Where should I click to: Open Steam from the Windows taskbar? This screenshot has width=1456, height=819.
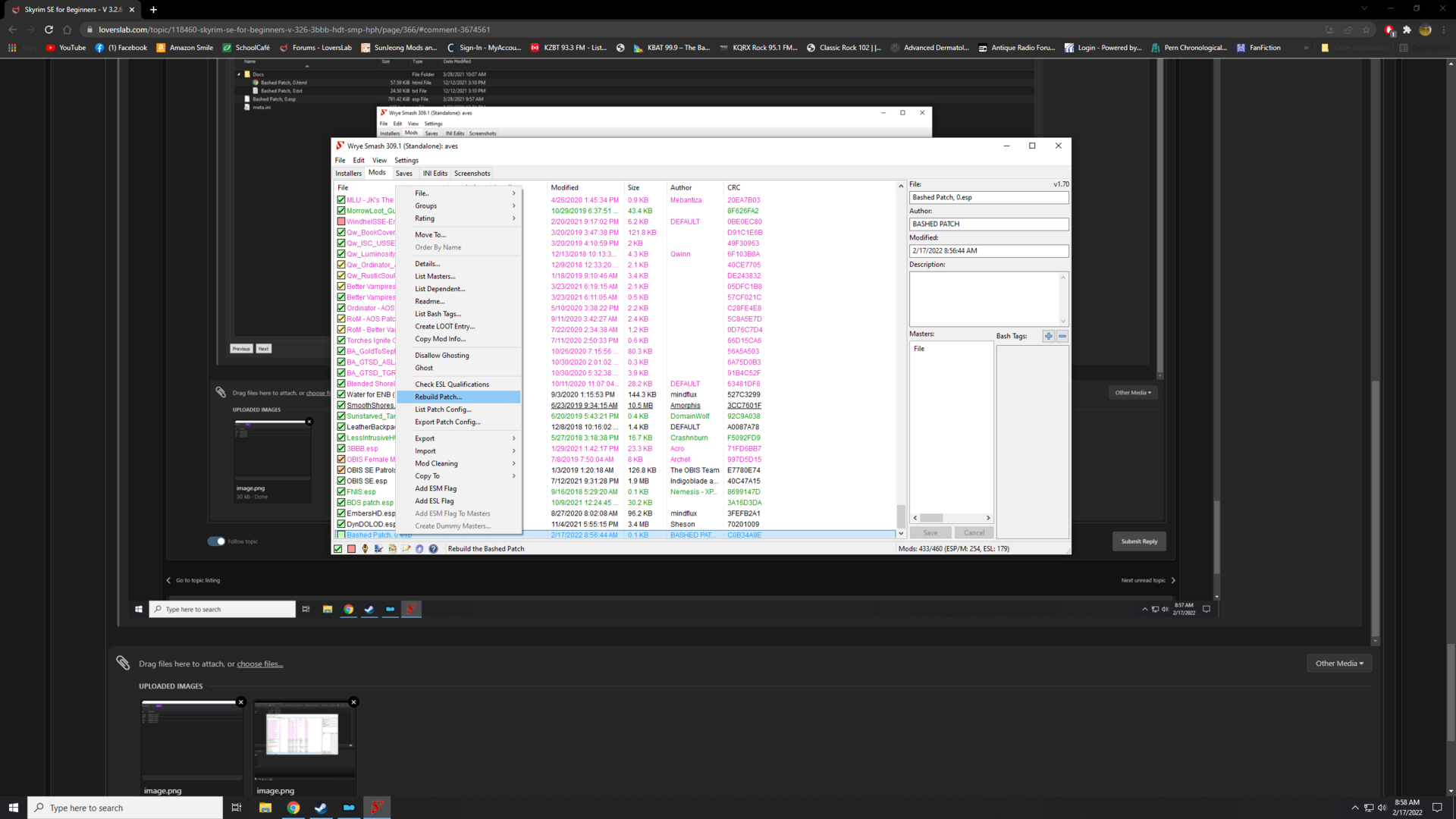321,808
